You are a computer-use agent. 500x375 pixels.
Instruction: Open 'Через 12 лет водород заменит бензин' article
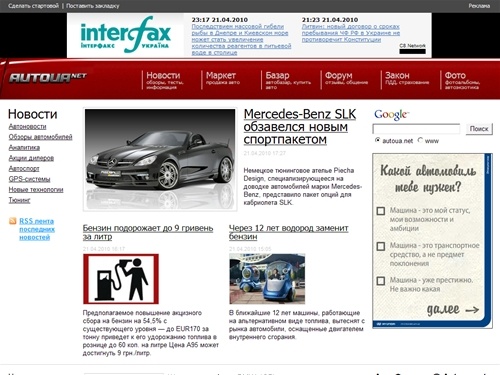tap(288, 232)
